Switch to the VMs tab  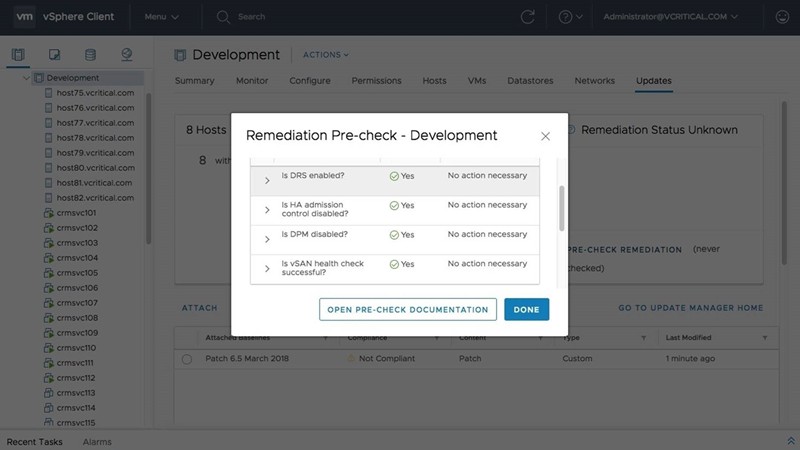[477, 81]
